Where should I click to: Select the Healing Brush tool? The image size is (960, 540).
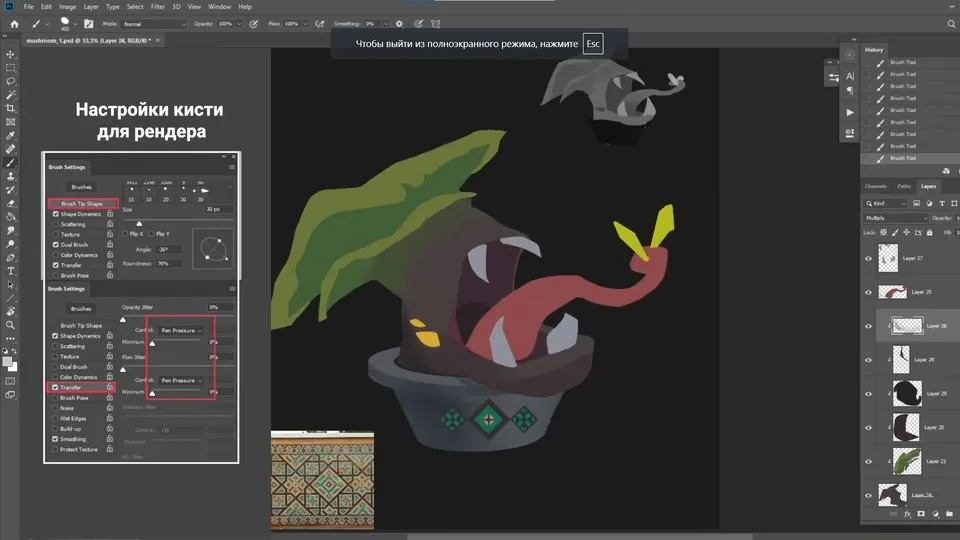tap(10, 149)
